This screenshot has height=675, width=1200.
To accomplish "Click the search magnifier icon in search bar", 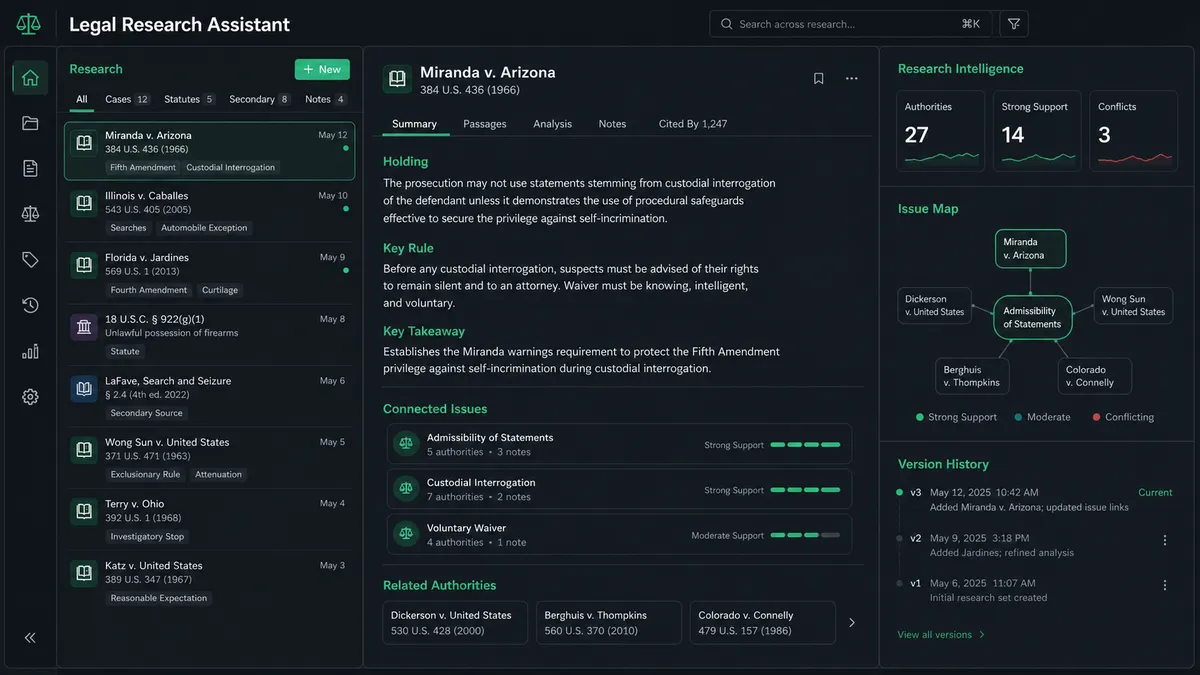I will click(x=726, y=24).
